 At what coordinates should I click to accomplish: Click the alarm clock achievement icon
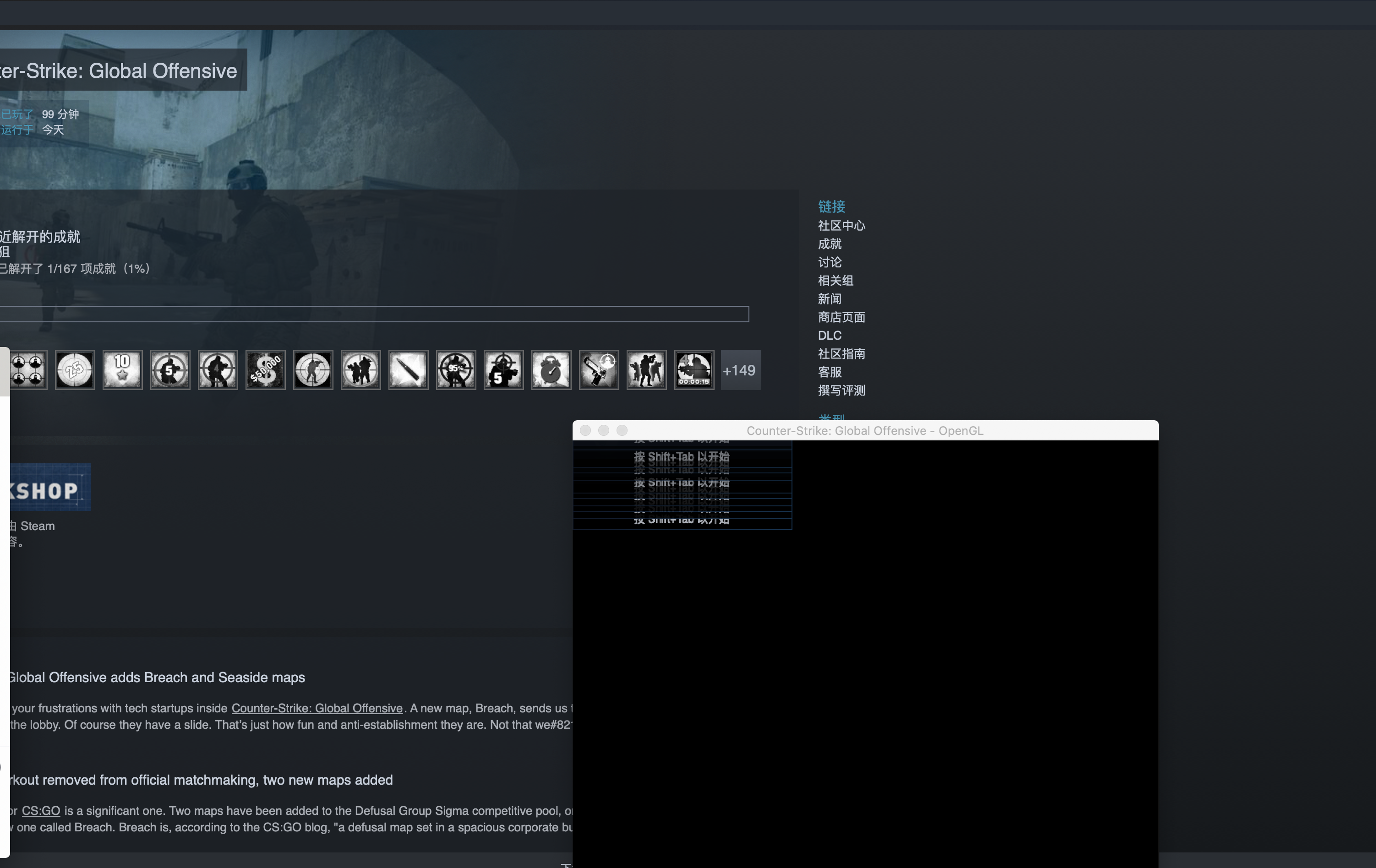point(551,370)
